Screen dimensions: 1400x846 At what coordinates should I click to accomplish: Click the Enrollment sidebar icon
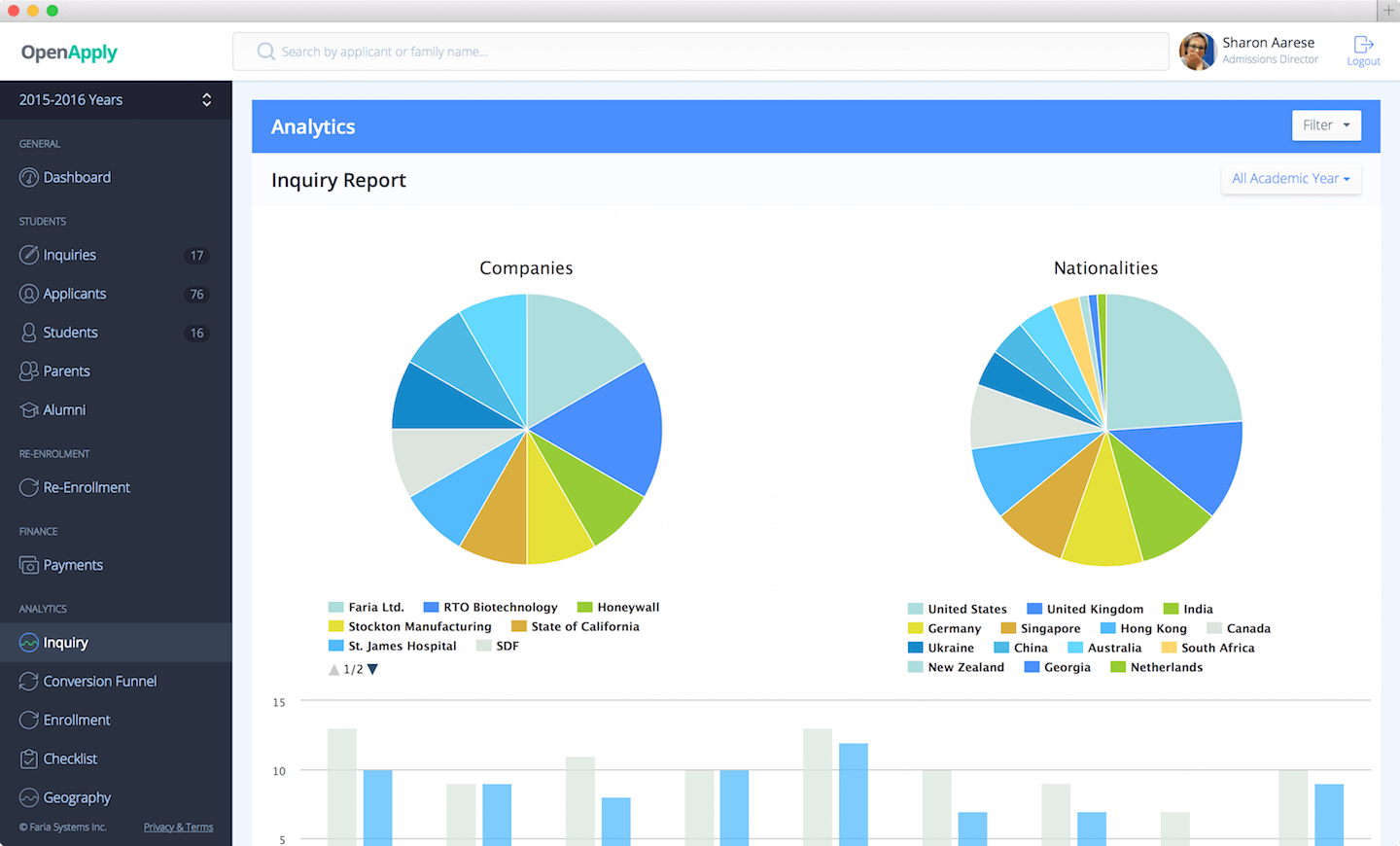point(29,721)
